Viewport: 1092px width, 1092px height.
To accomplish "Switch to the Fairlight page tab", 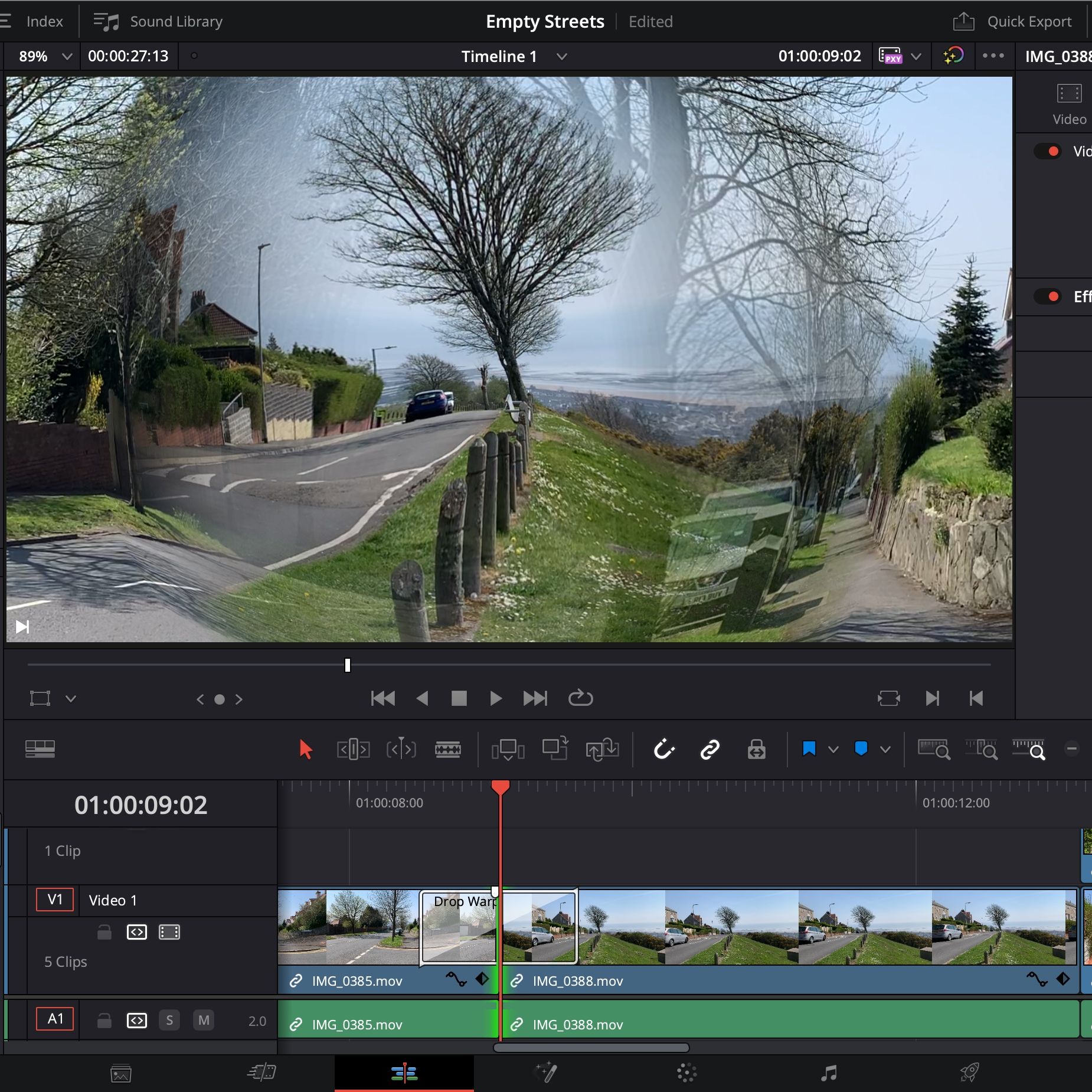I will 829,1073.
